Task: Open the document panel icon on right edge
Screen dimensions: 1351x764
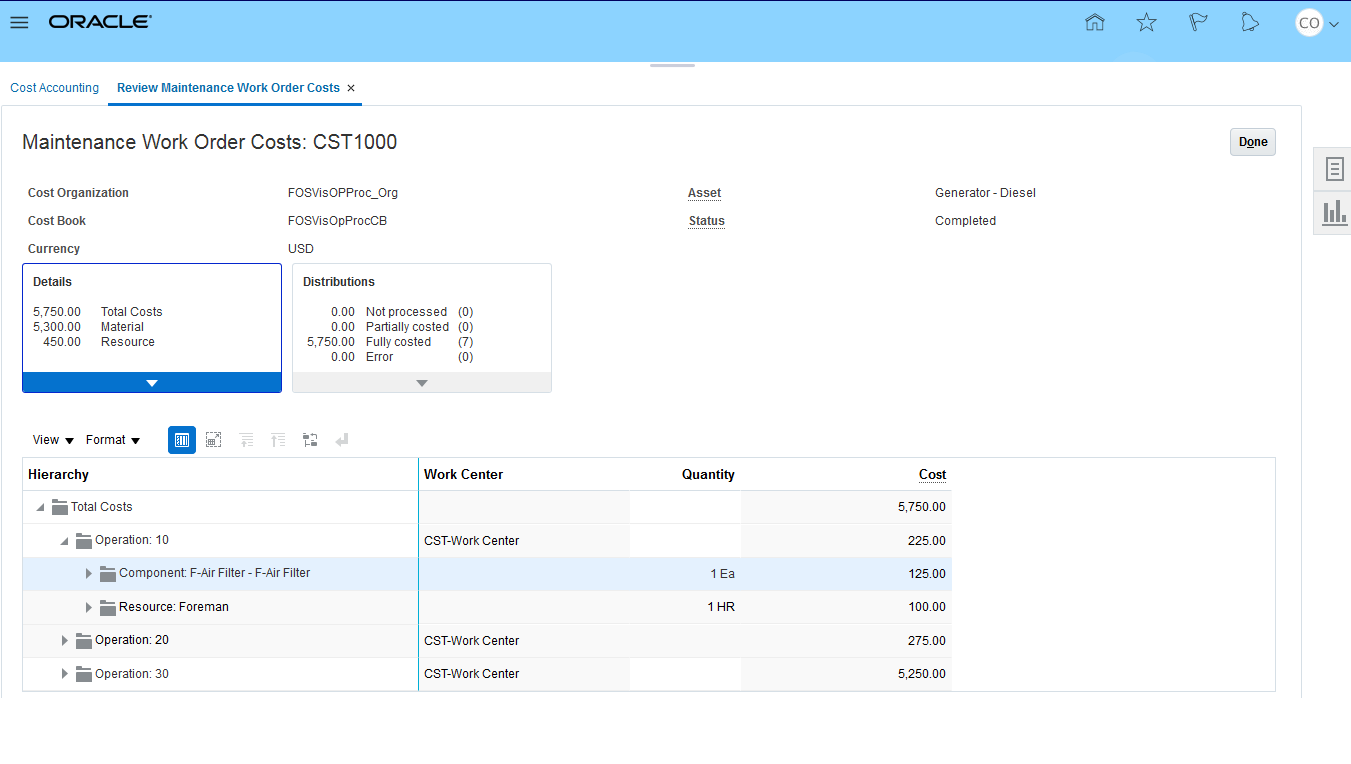Action: pyautogui.click(x=1334, y=169)
